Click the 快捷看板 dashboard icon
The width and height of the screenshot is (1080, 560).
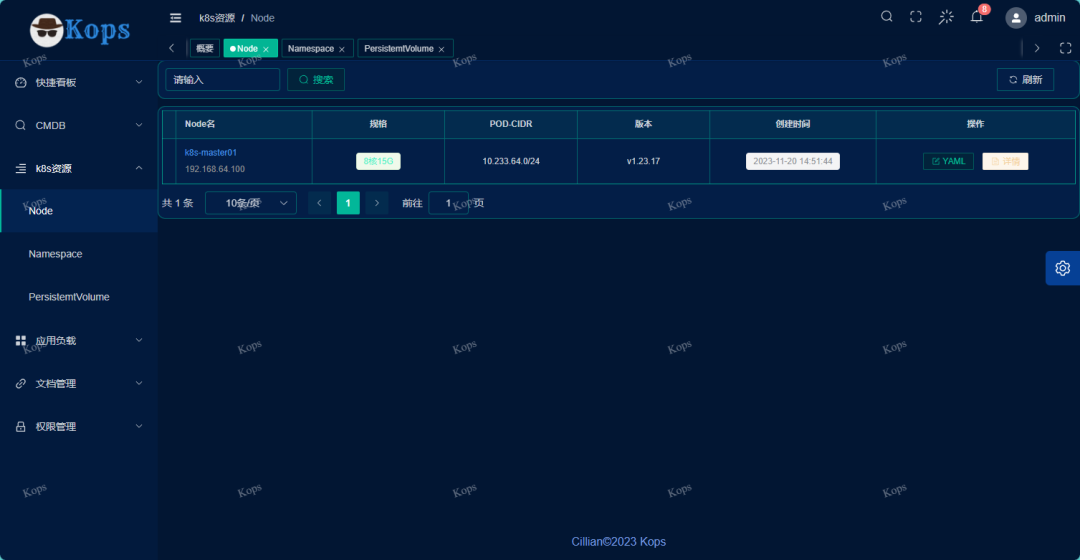pos(21,83)
